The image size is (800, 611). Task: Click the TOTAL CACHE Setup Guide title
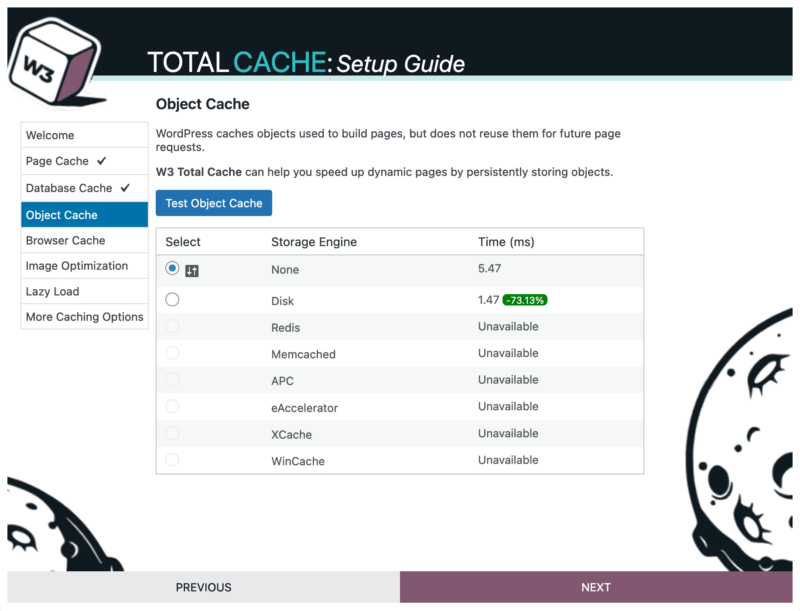(306, 63)
